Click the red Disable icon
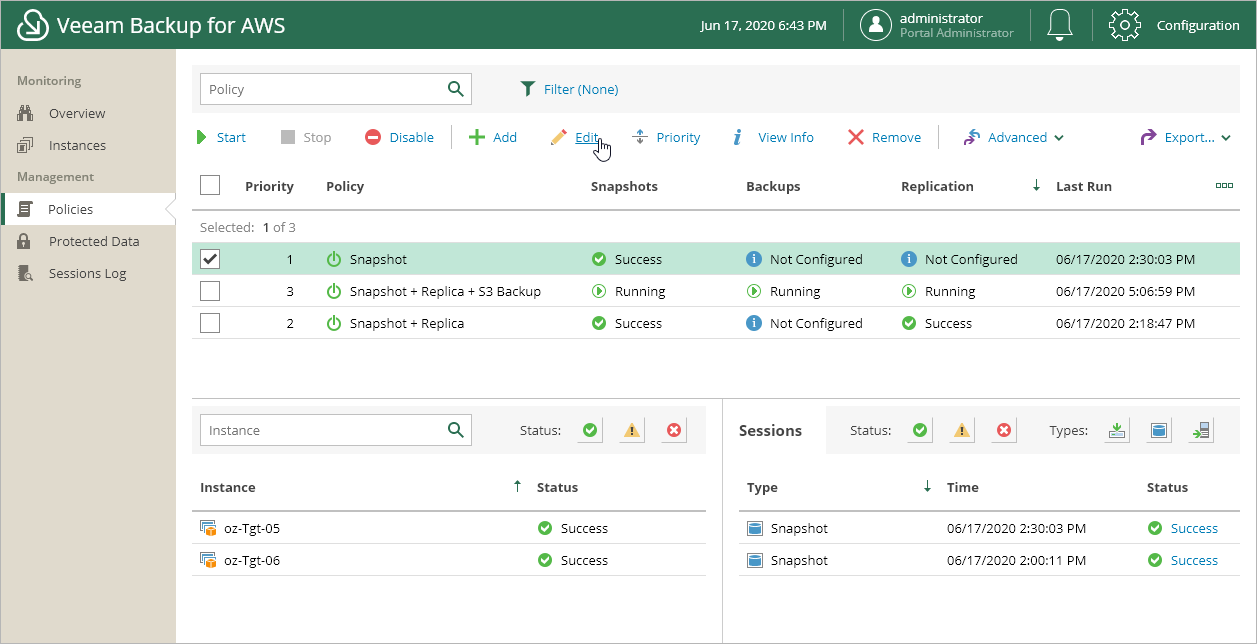Screen dimensions: 1257x644 click(x=373, y=137)
